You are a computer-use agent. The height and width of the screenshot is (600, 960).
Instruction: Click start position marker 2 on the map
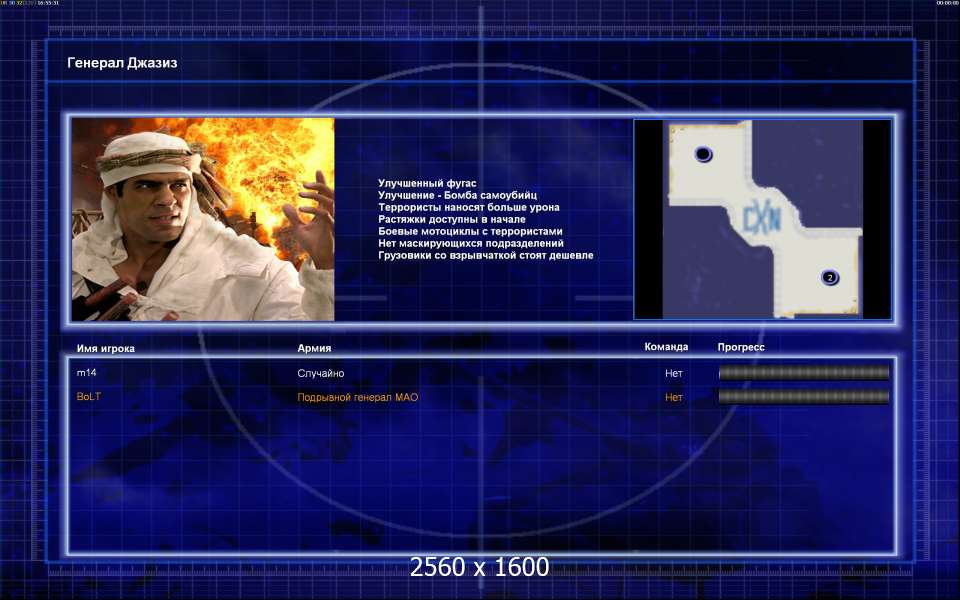pyautogui.click(x=828, y=277)
